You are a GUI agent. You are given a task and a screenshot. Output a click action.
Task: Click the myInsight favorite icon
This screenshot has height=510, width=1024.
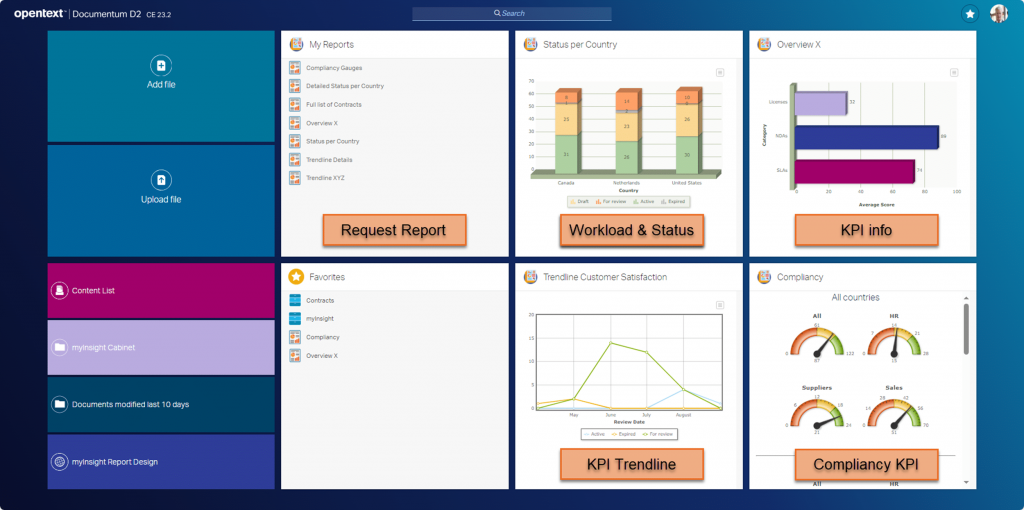coord(295,319)
